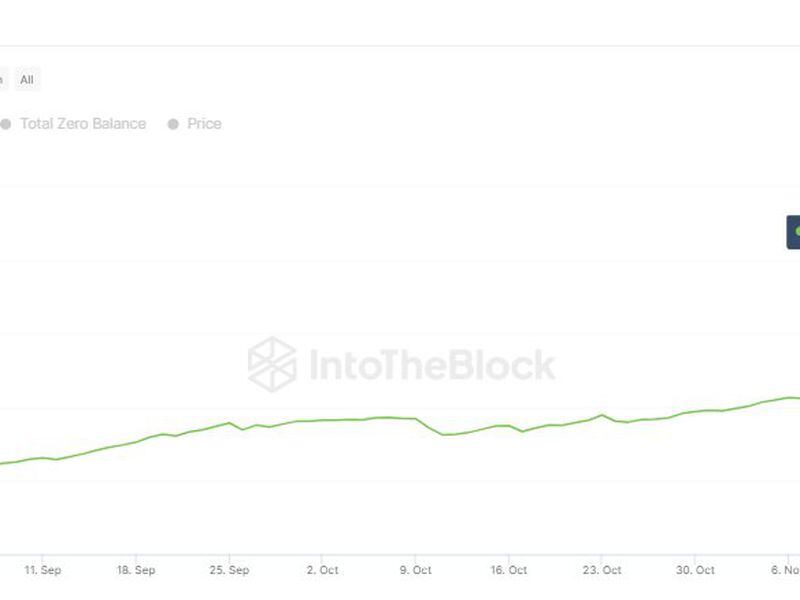Open the partially cut timeframe option beside All
Screen dimensions: 800x600
pos(3,80)
